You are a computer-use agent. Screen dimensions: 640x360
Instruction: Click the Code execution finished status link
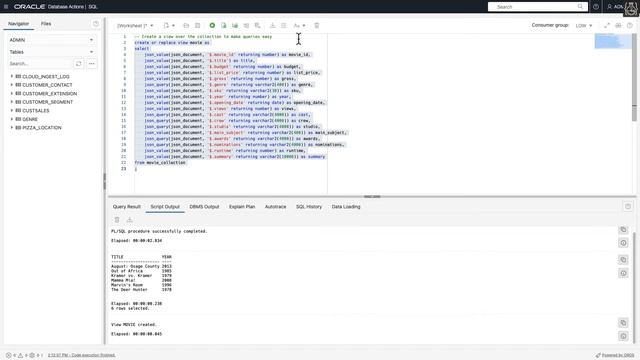coord(82,355)
